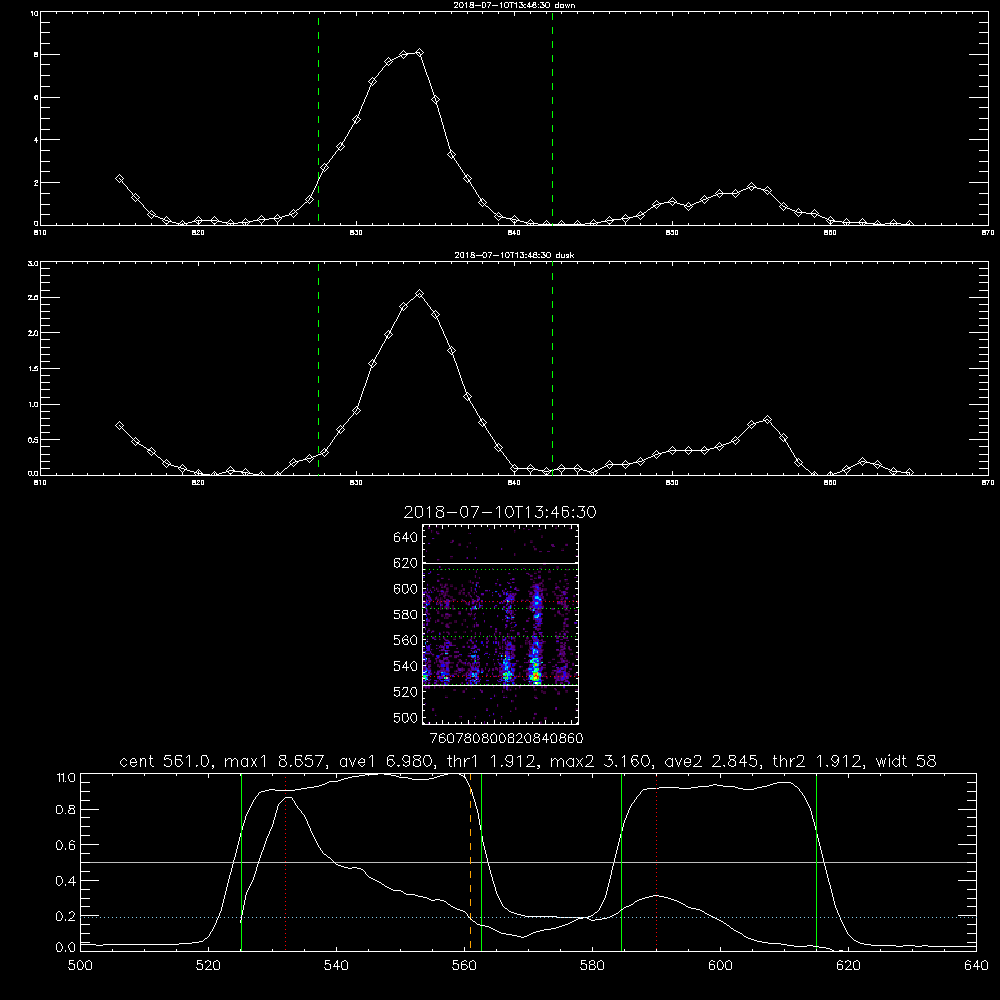
Task: Click the orange dashed centre line in the bottom plot
Action: click(x=471, y=861)
